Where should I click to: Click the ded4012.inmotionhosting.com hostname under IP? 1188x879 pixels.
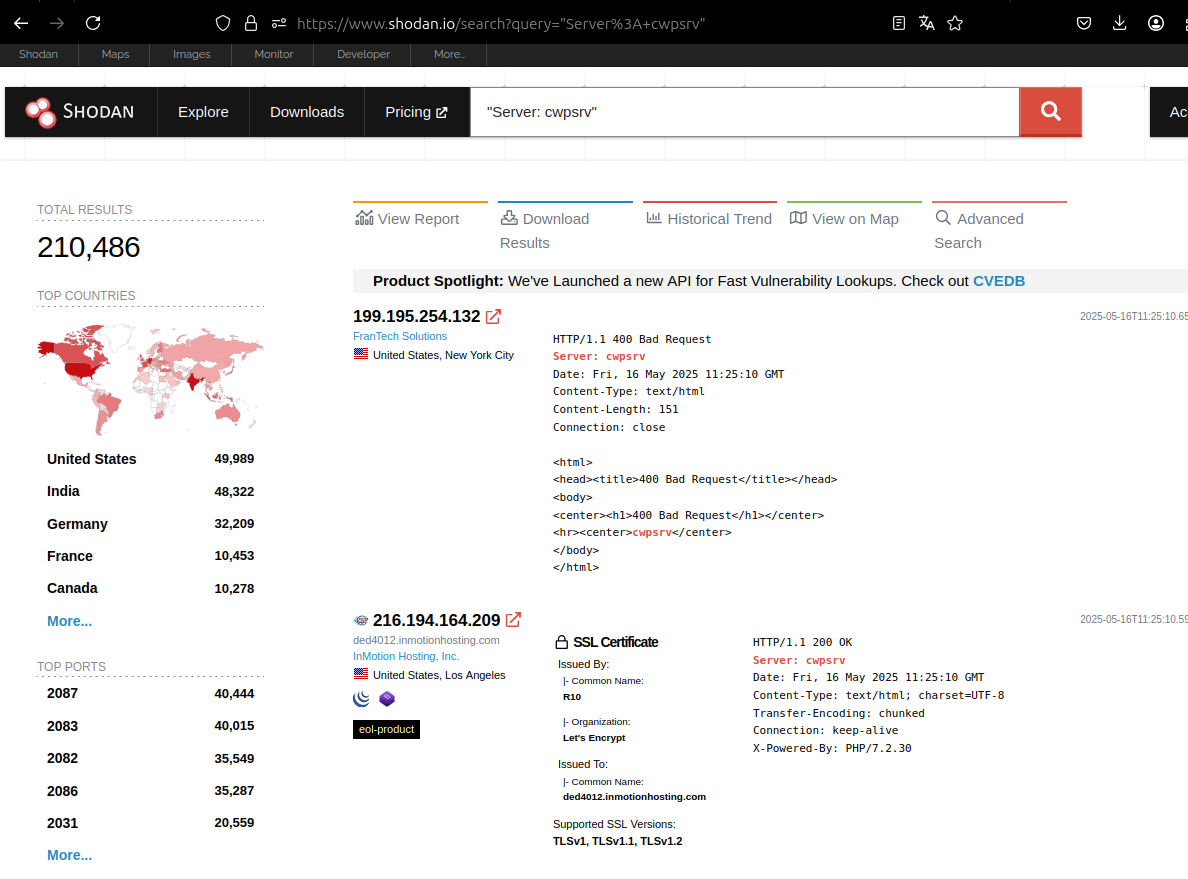tap(426, 640)
